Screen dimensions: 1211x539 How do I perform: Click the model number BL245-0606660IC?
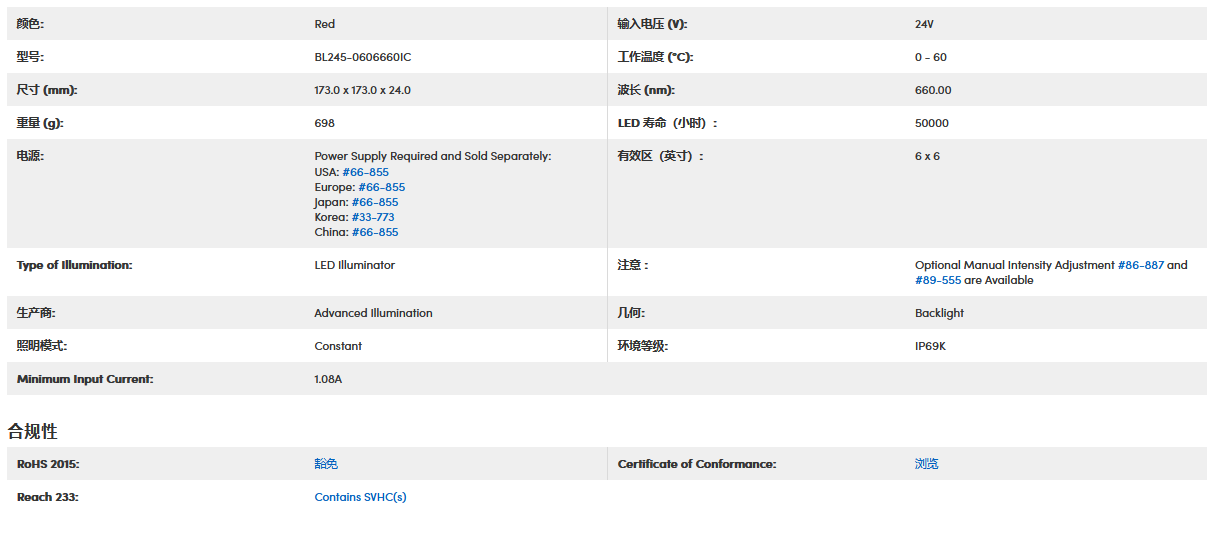point(362,57)
